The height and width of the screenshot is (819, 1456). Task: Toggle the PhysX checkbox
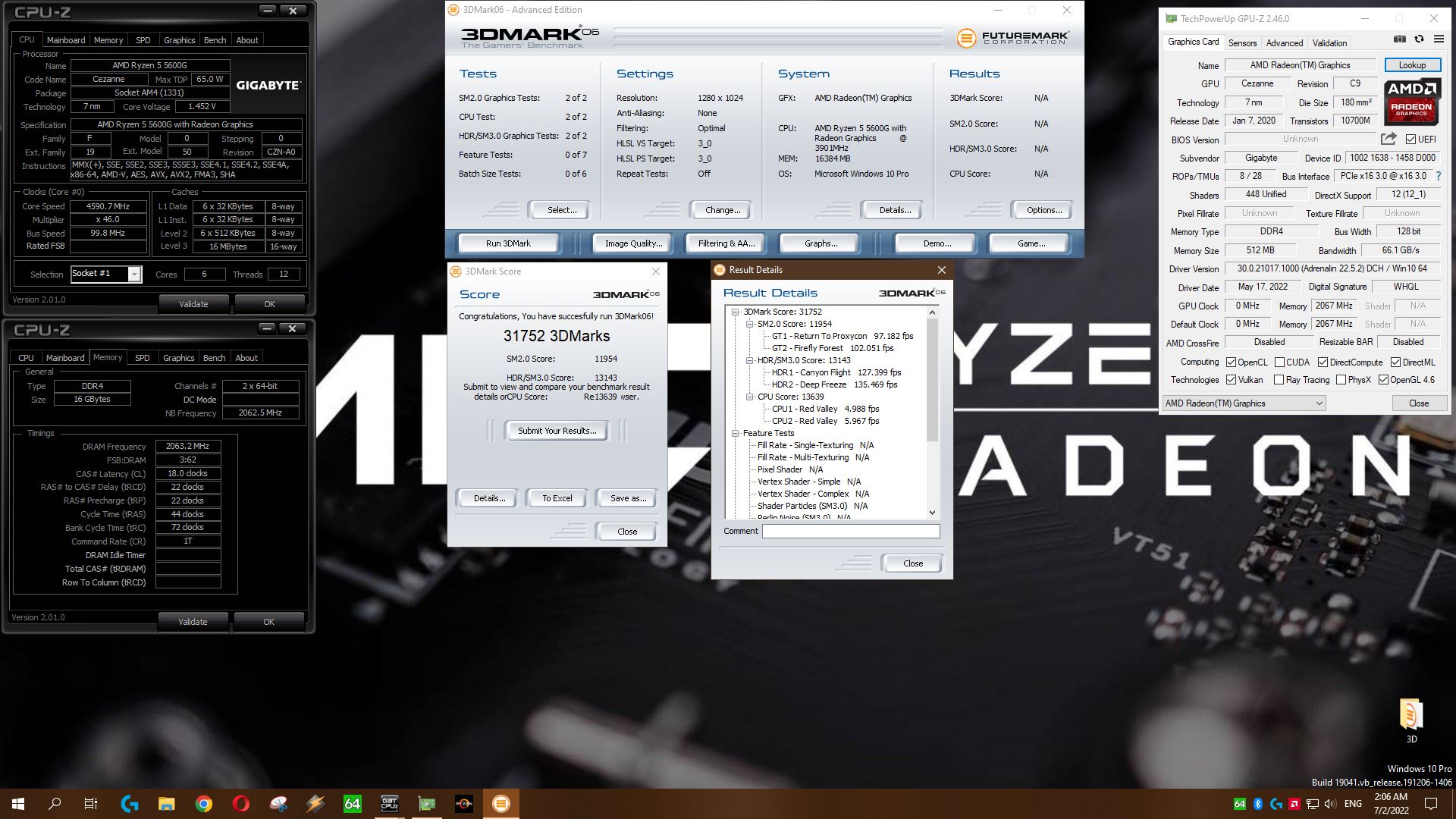coord(1341,380)
